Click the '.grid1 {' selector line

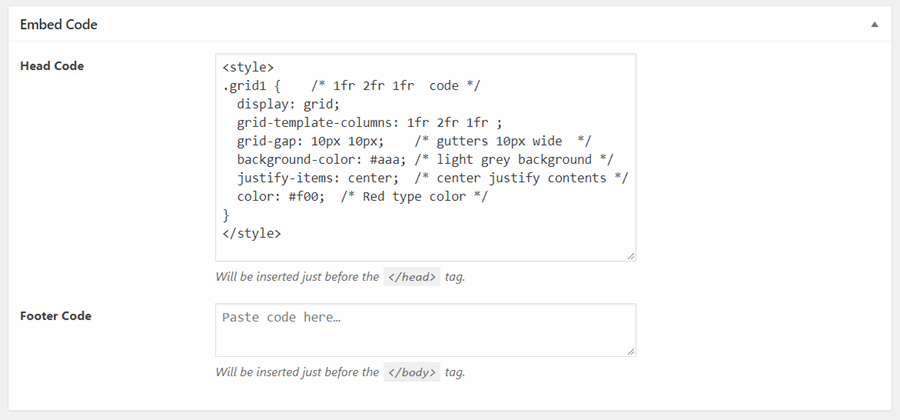[x=351, y=86]
